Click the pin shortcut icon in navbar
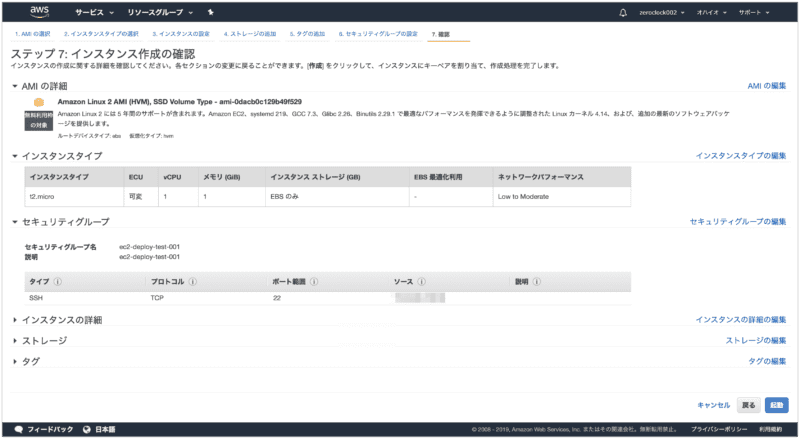 pos(208,12)
